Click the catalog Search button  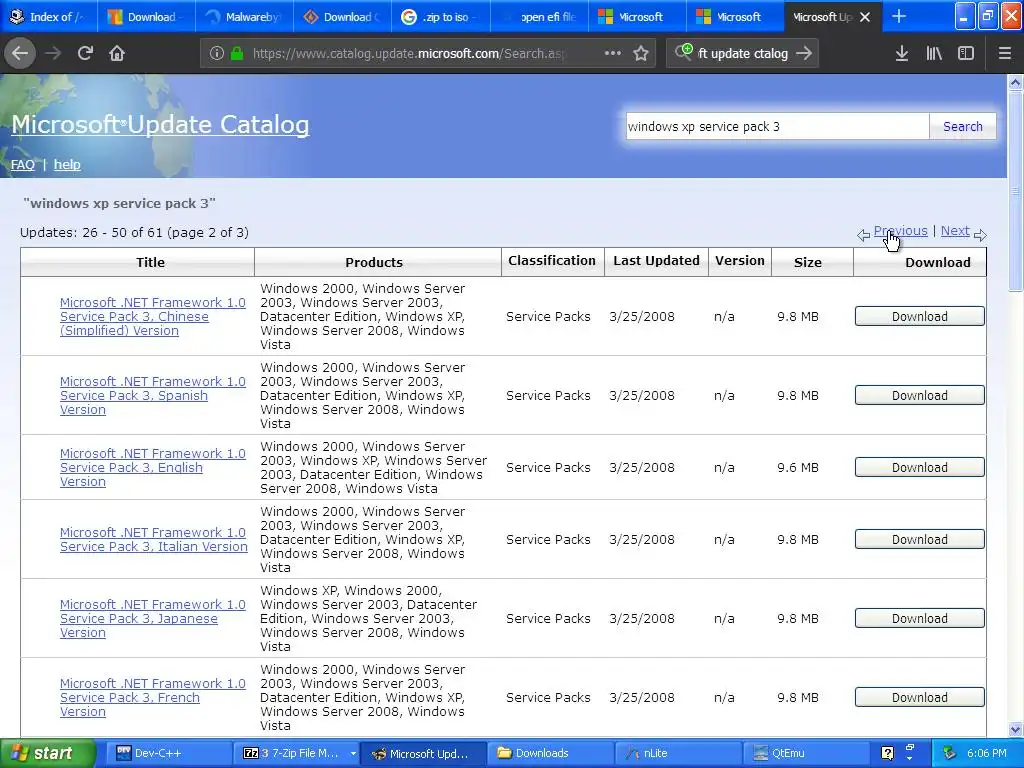coord(963,127)
